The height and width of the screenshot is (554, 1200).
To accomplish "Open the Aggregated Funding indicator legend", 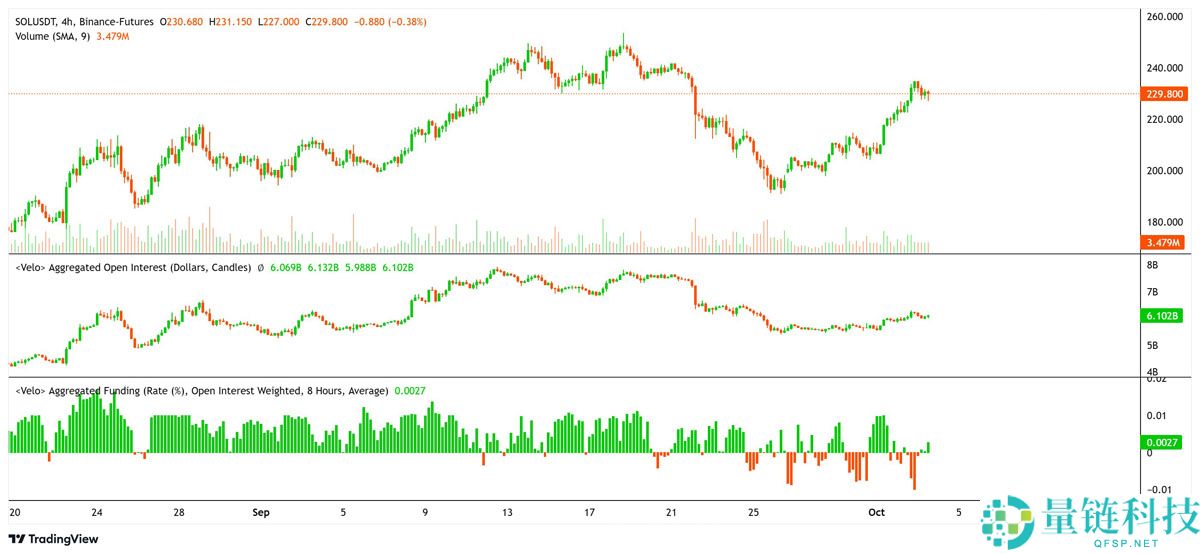I will coord(200,391).
